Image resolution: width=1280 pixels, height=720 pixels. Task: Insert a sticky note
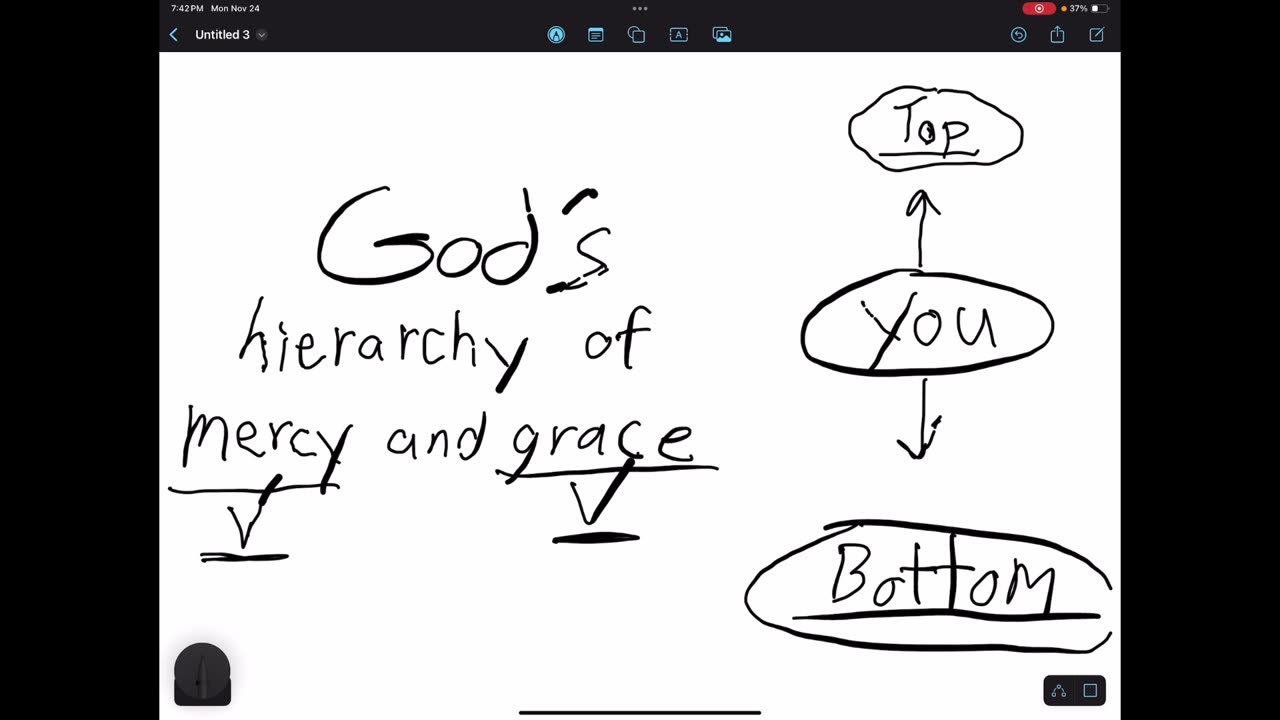pos(596,35)
